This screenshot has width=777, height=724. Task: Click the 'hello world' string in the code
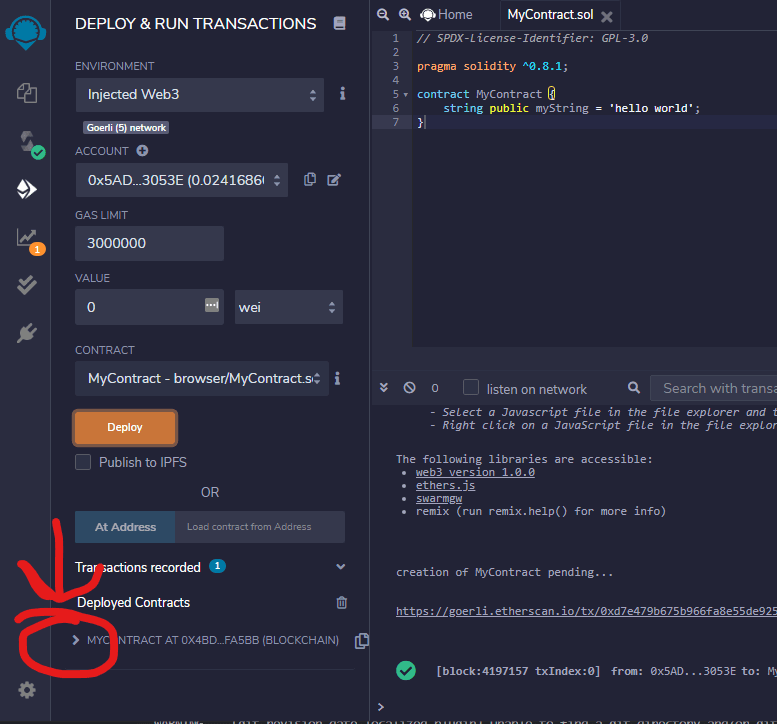(x=651, y=108)
